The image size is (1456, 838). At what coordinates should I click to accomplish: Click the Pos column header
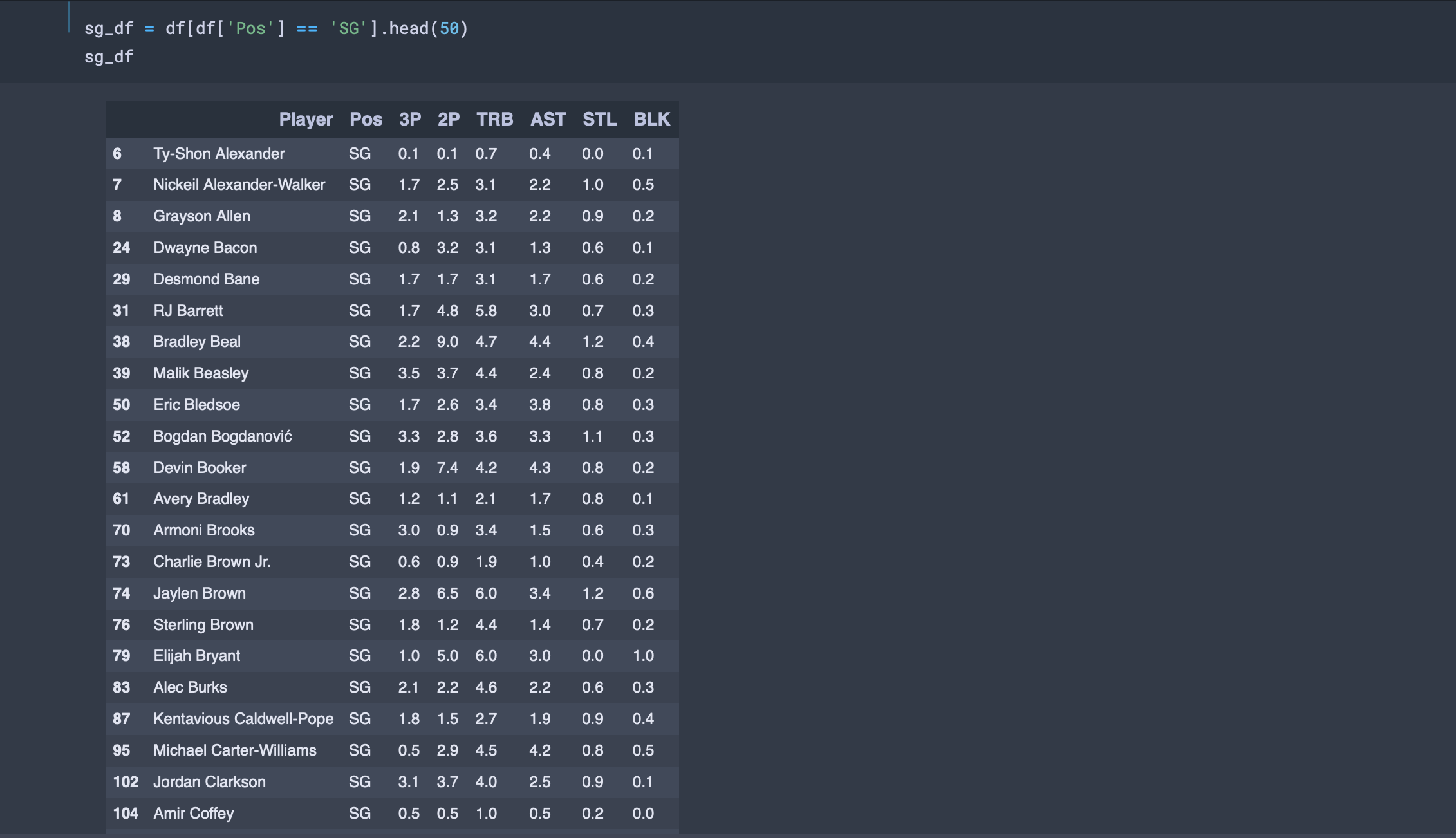[x=366, y=119]
